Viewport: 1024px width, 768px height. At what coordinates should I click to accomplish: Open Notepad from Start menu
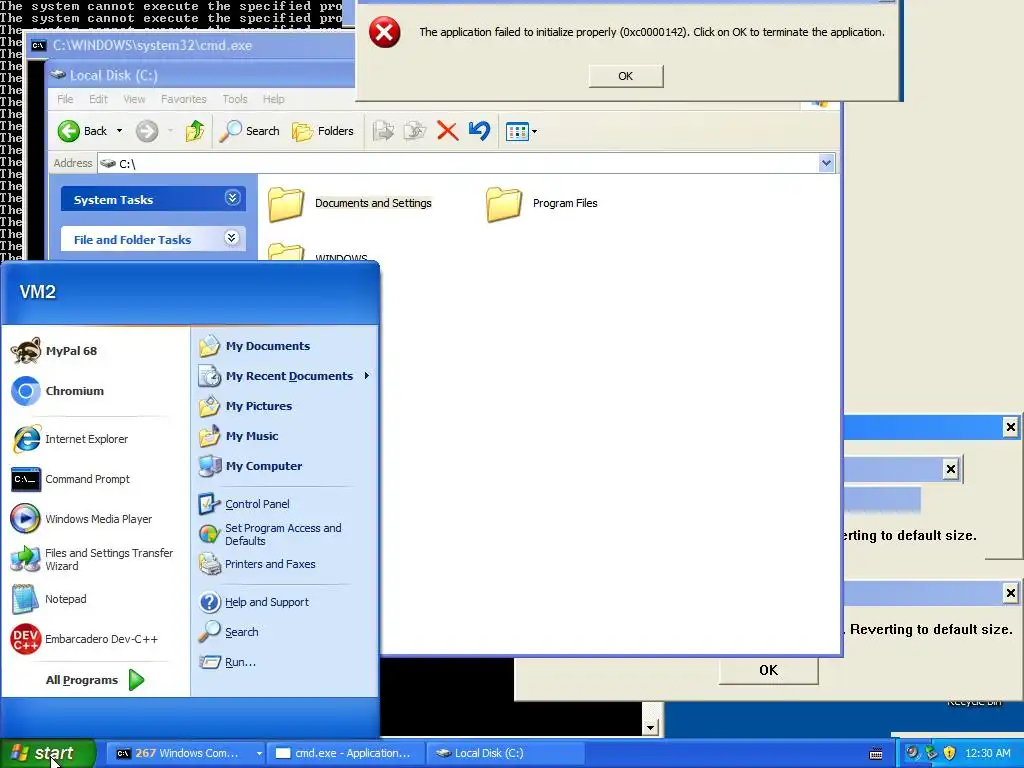[50, 600]
